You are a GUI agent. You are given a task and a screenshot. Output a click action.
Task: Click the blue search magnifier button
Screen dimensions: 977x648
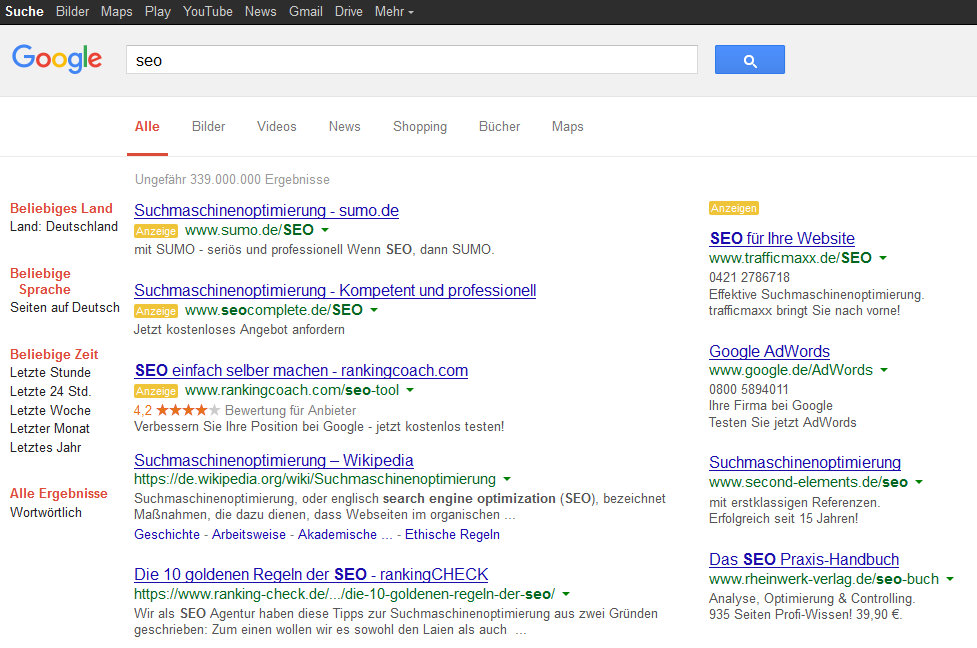point(750,60)
